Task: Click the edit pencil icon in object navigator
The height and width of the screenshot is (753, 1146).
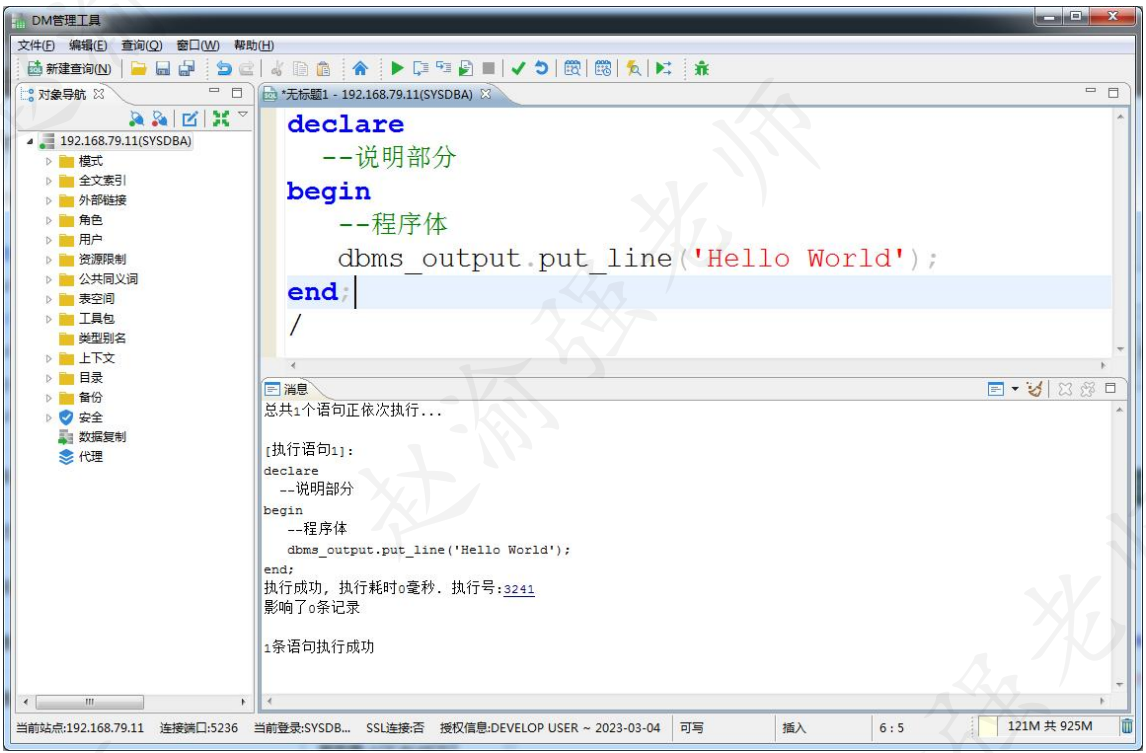Action: click(190, 118)
